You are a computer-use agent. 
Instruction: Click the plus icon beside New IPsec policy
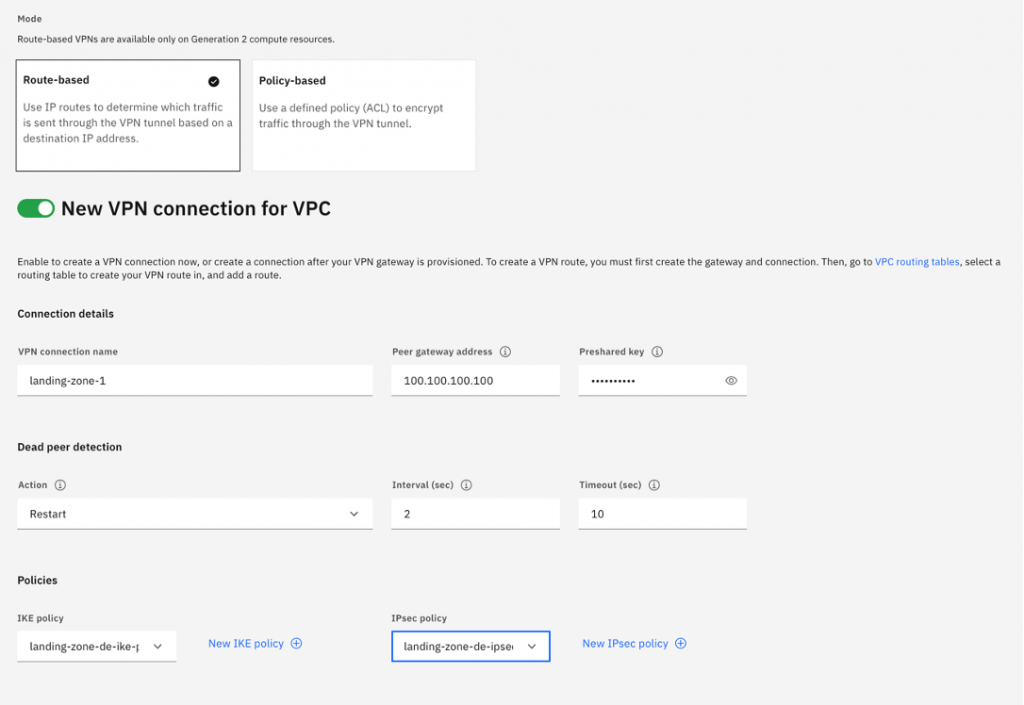click(681, 643)
